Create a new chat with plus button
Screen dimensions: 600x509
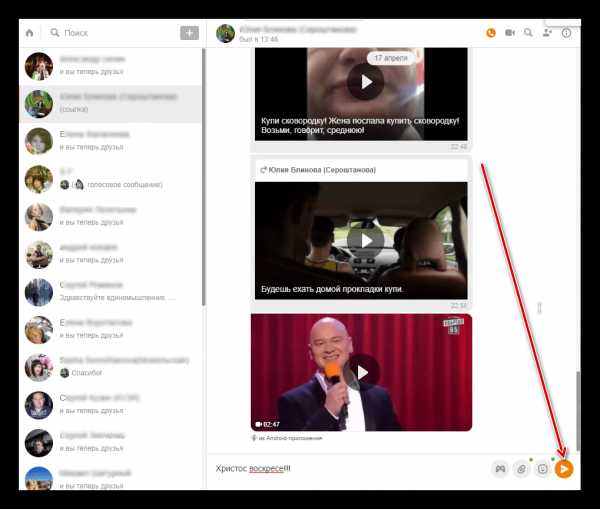pyautogui.click(x=189, y=33)
